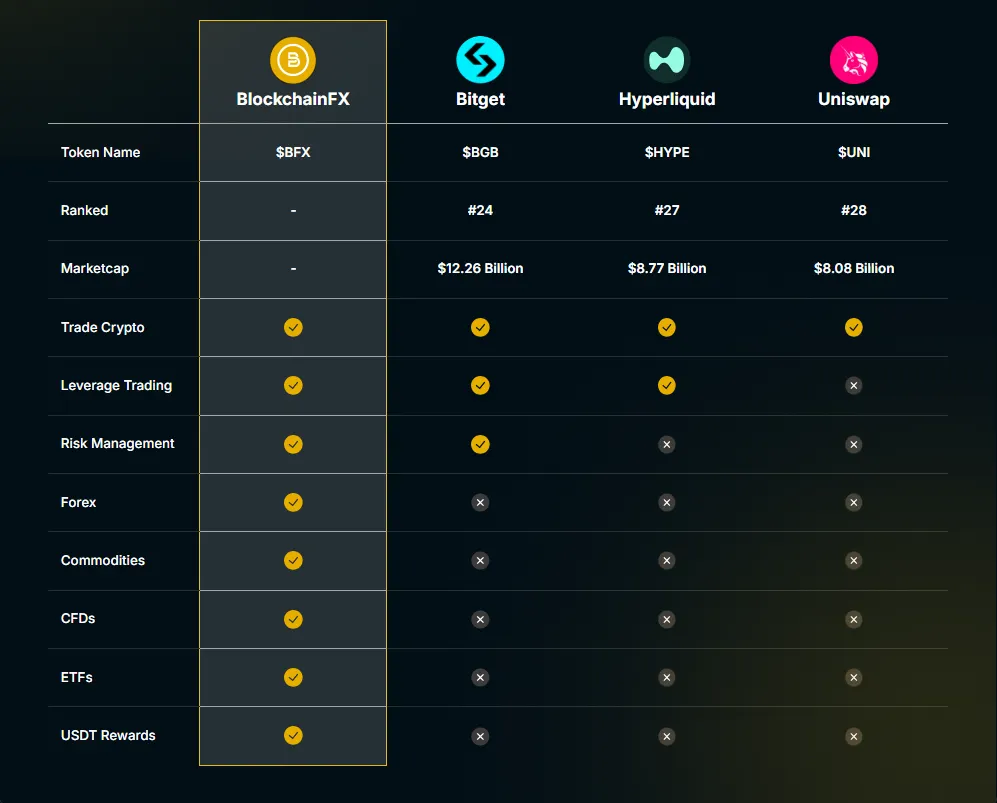Click the Hyperliquid logo icon
This screenshot has width=997, height=803.
click(667, 60)
